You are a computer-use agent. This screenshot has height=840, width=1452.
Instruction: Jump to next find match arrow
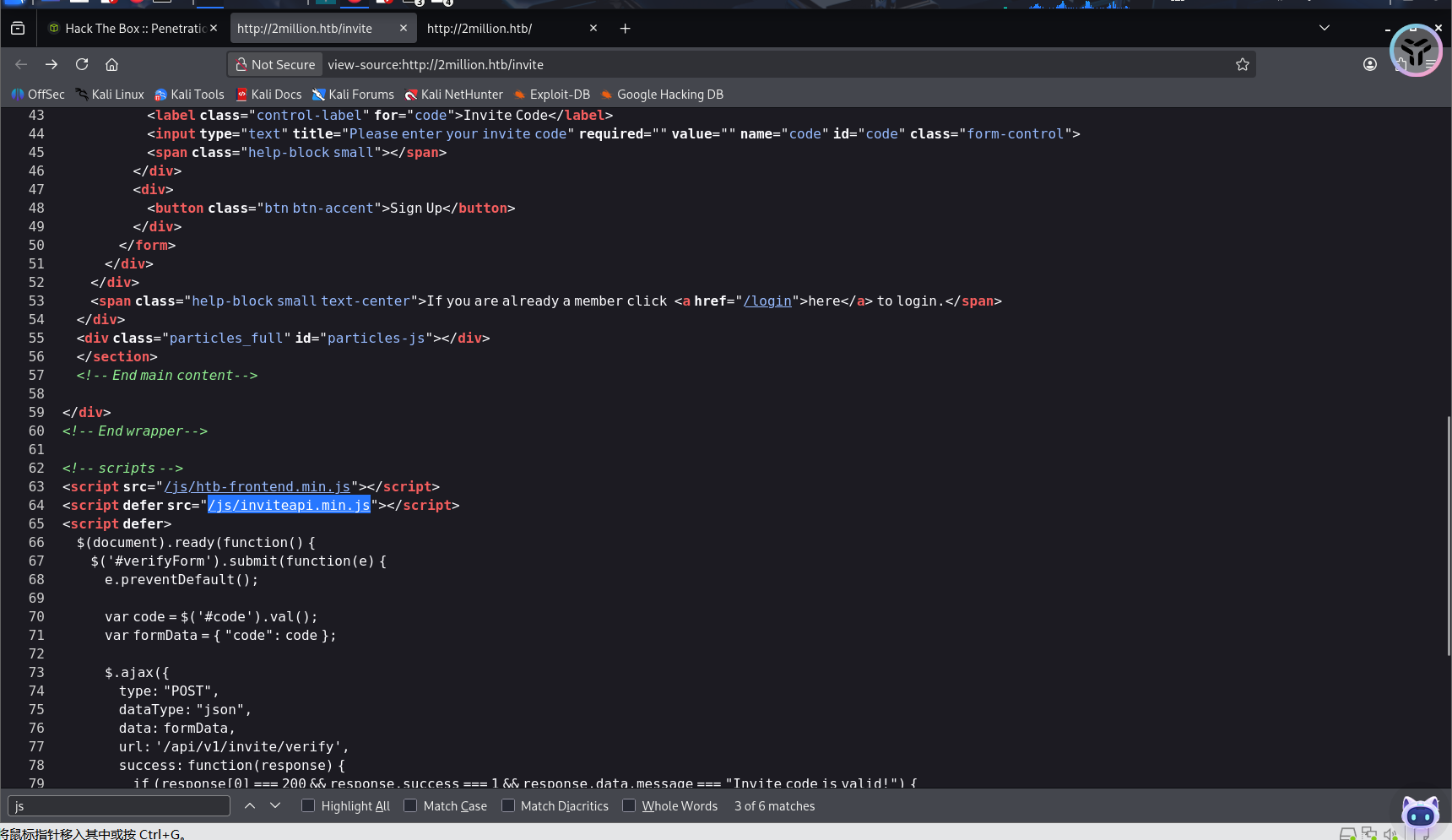(x=275, y=806)
